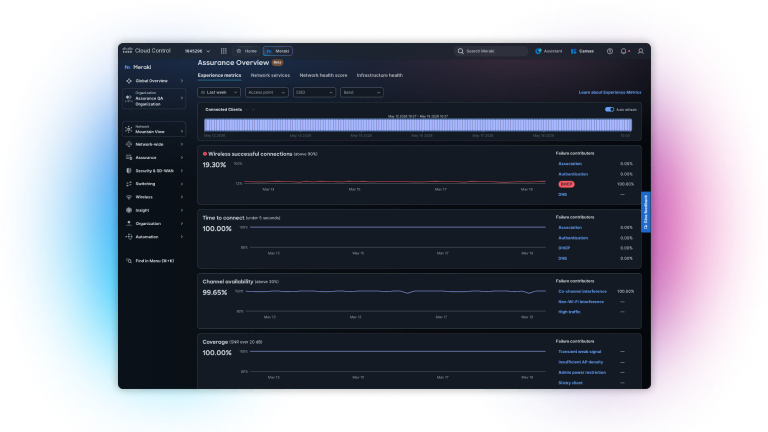Open the Access point filter dropdown

click(266, 92)
